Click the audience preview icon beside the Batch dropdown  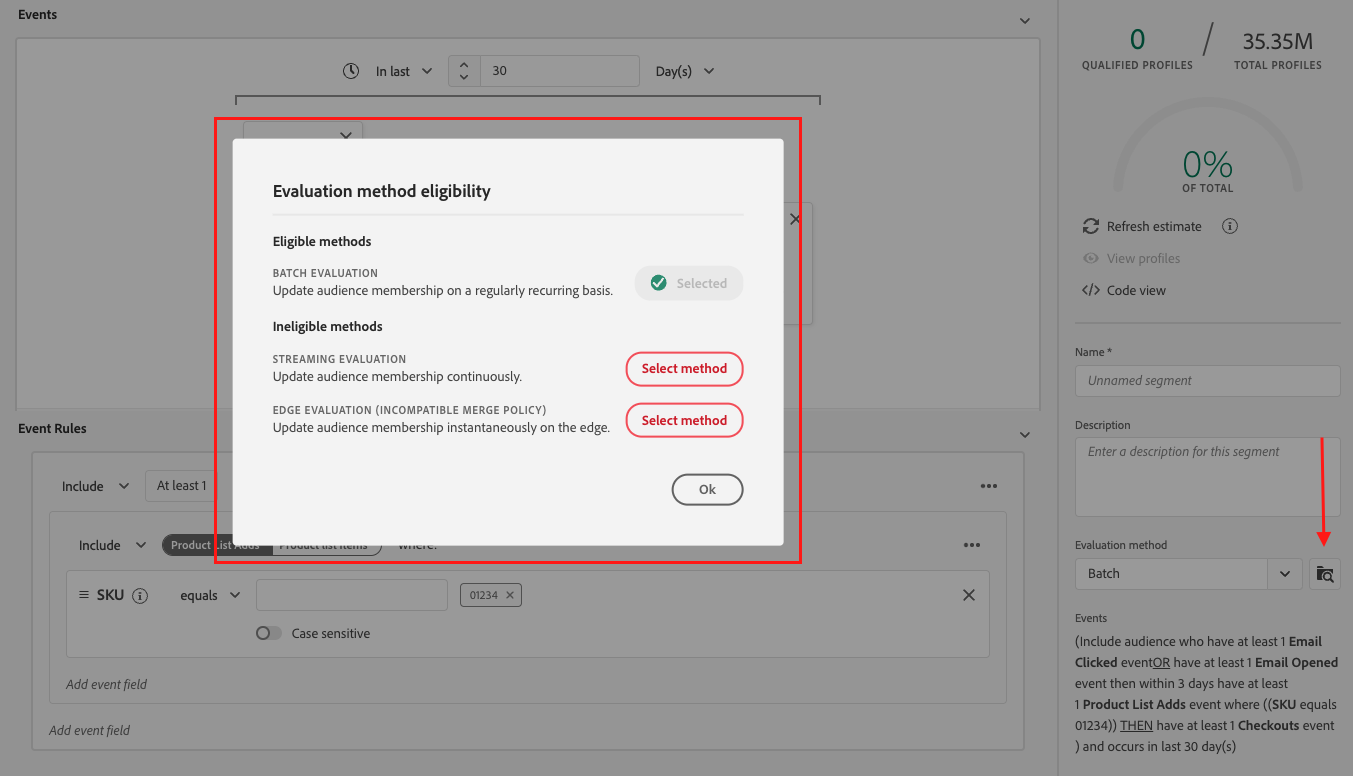pyautogui.click(x=1325, y=574)
